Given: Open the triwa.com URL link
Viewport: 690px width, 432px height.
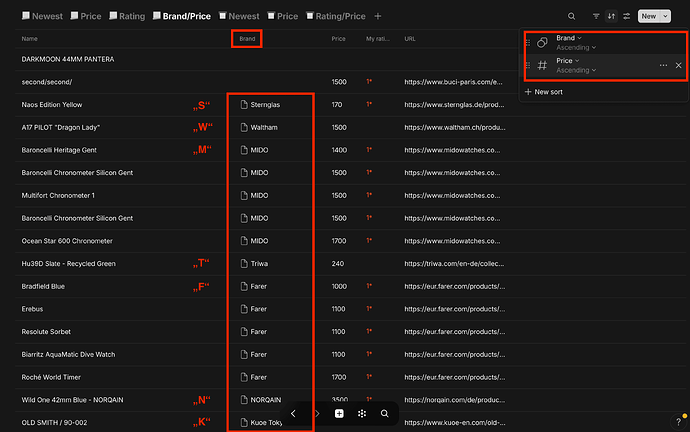Looking at the screenshot, I should tap(454, 264).
